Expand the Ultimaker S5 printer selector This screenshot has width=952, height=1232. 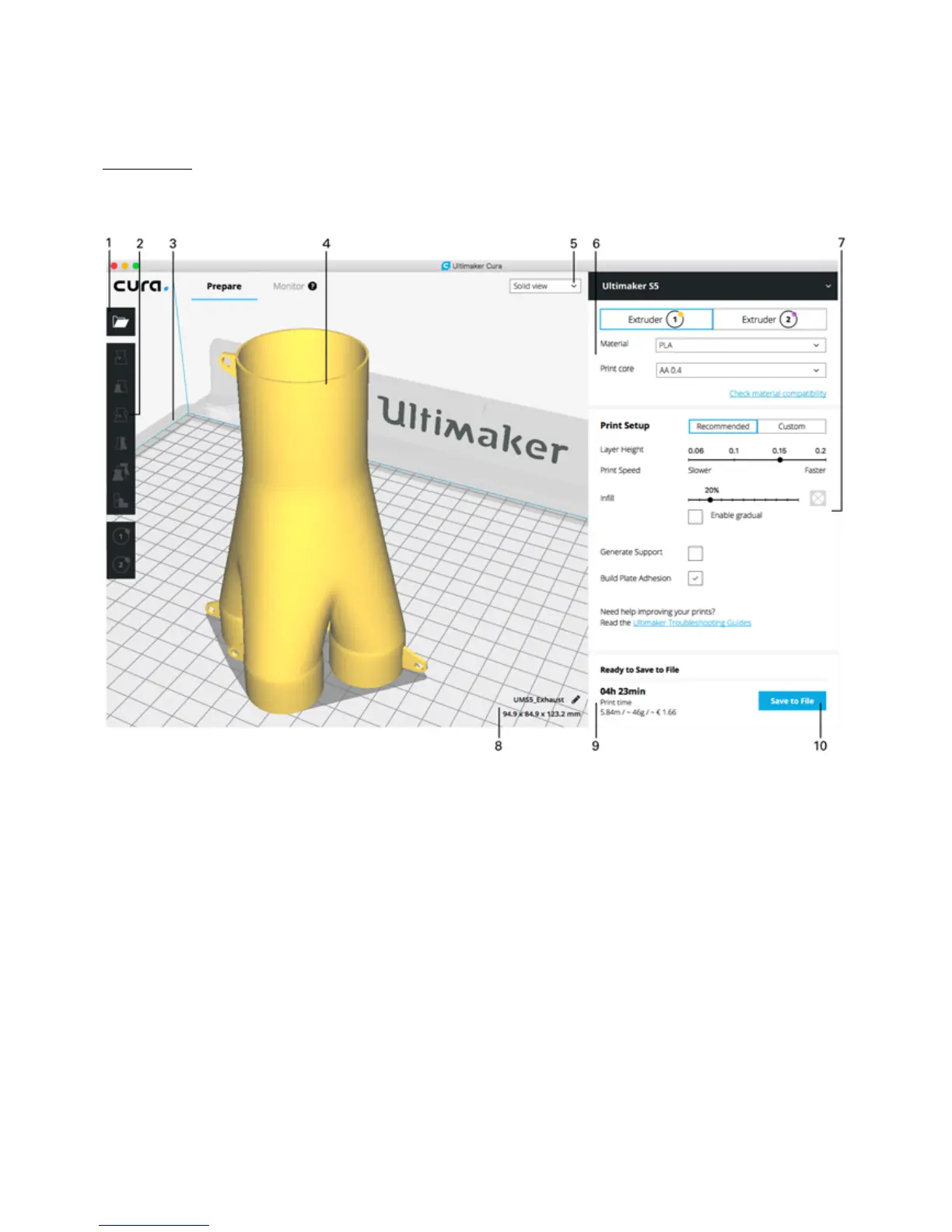tap(712, 286)
